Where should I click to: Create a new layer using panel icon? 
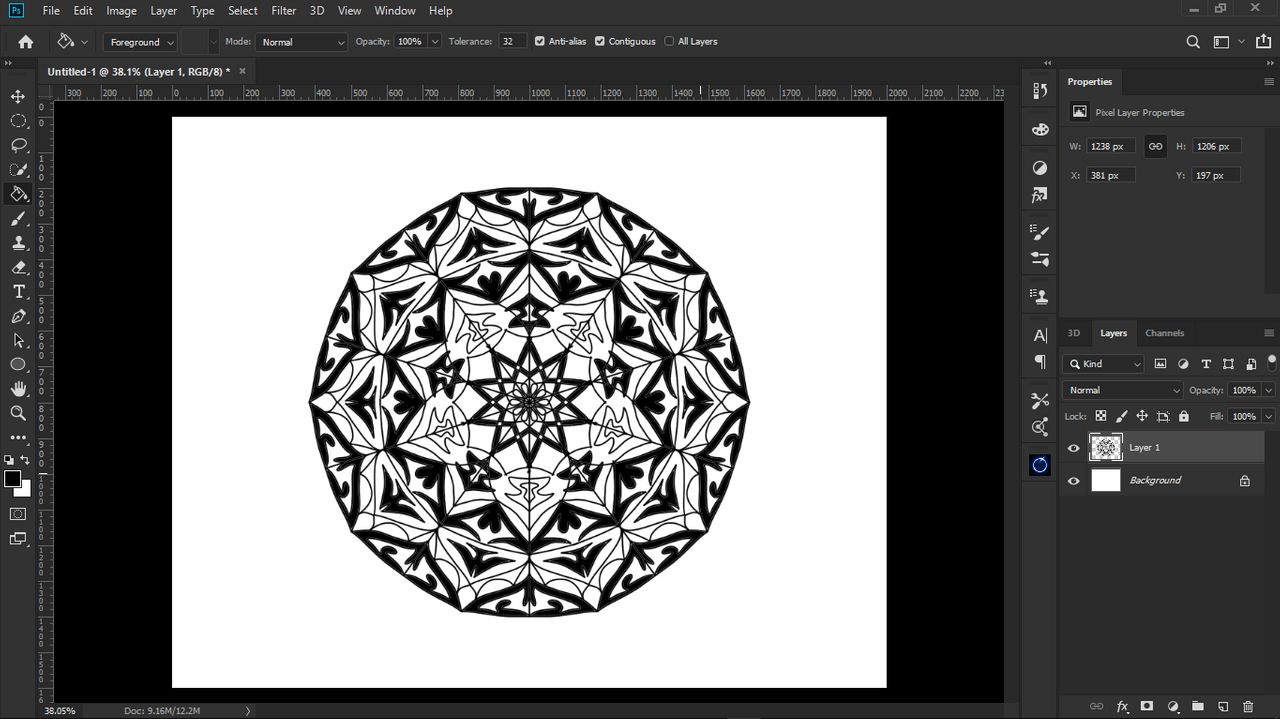click(x=1223, y=706)
